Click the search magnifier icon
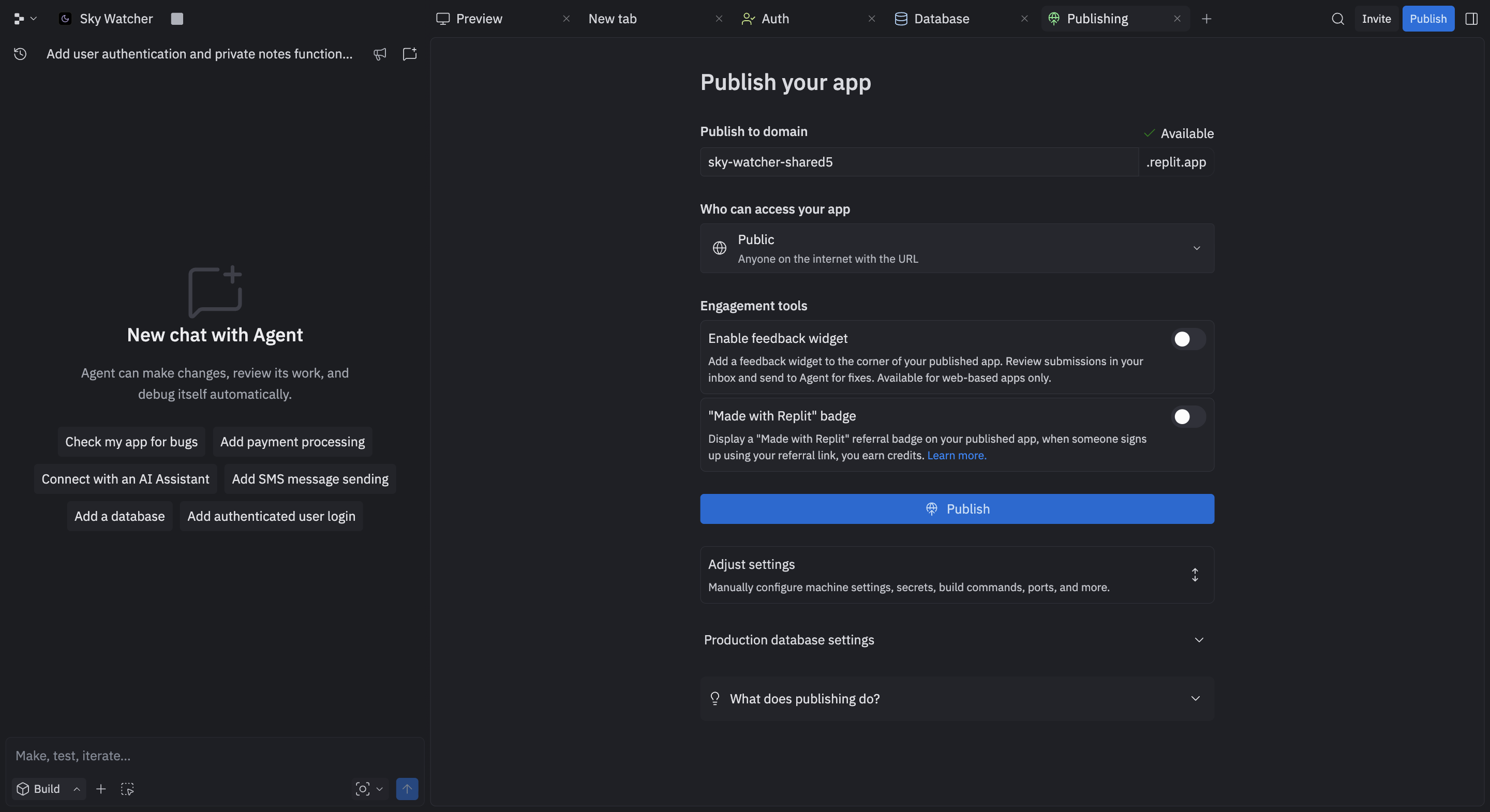The image size is (1490, 812). coord(1337,19)
